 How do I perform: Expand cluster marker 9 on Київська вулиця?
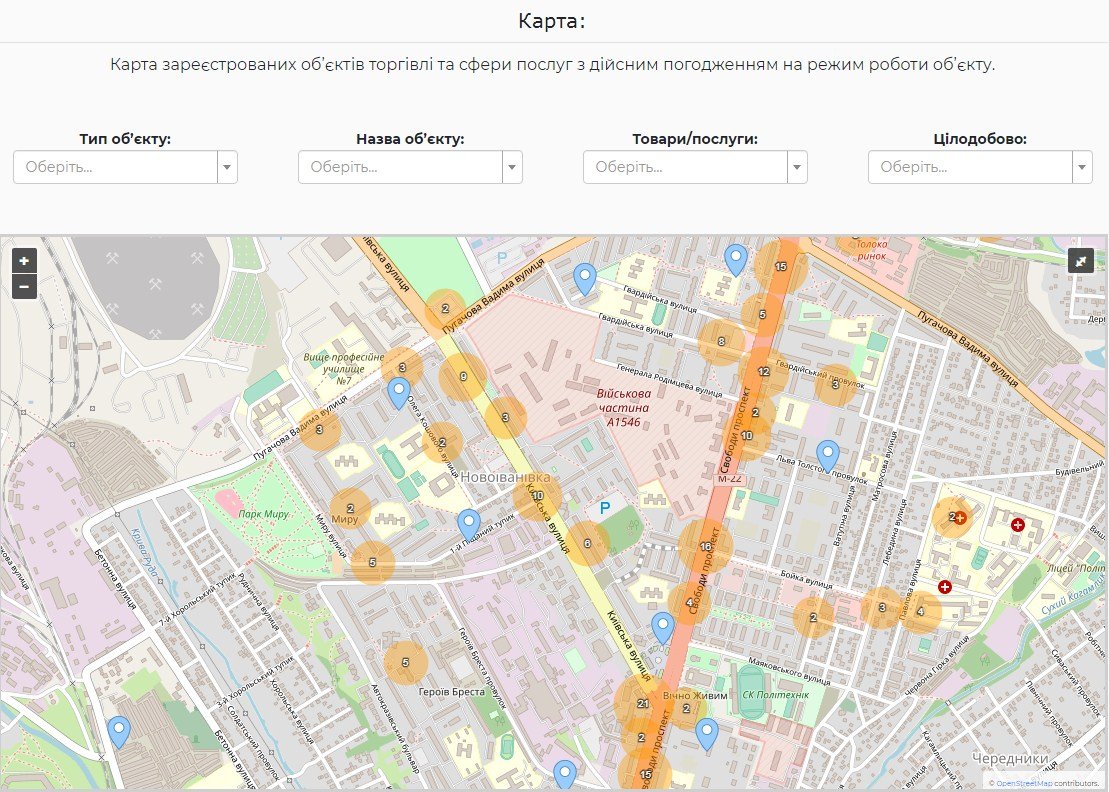462,377
